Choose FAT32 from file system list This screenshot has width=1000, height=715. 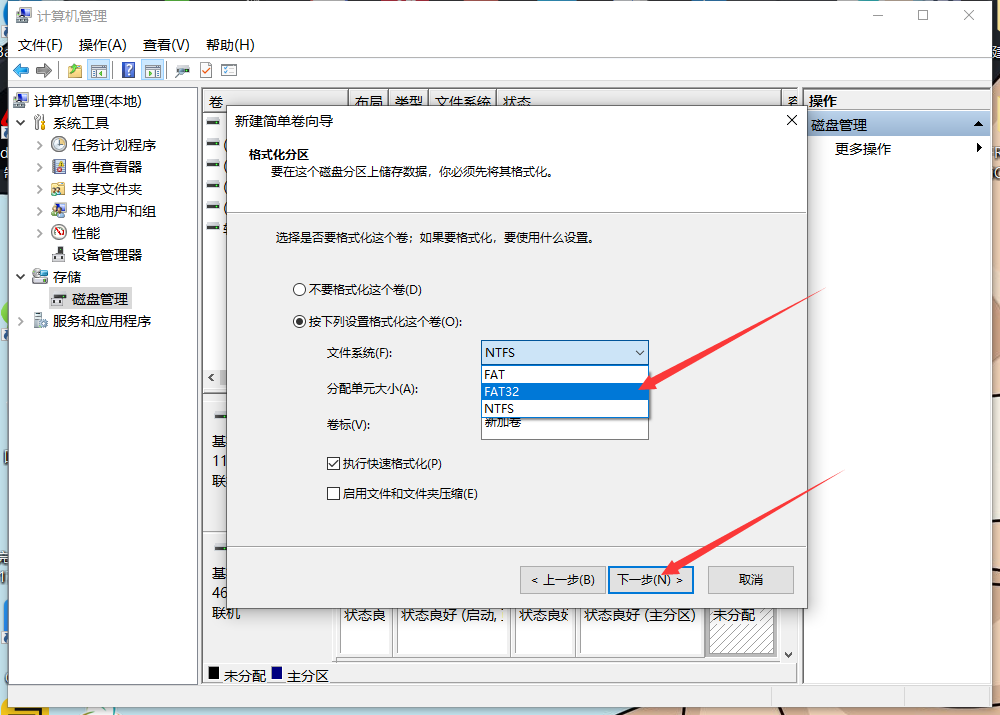click(x=564, y=392)
